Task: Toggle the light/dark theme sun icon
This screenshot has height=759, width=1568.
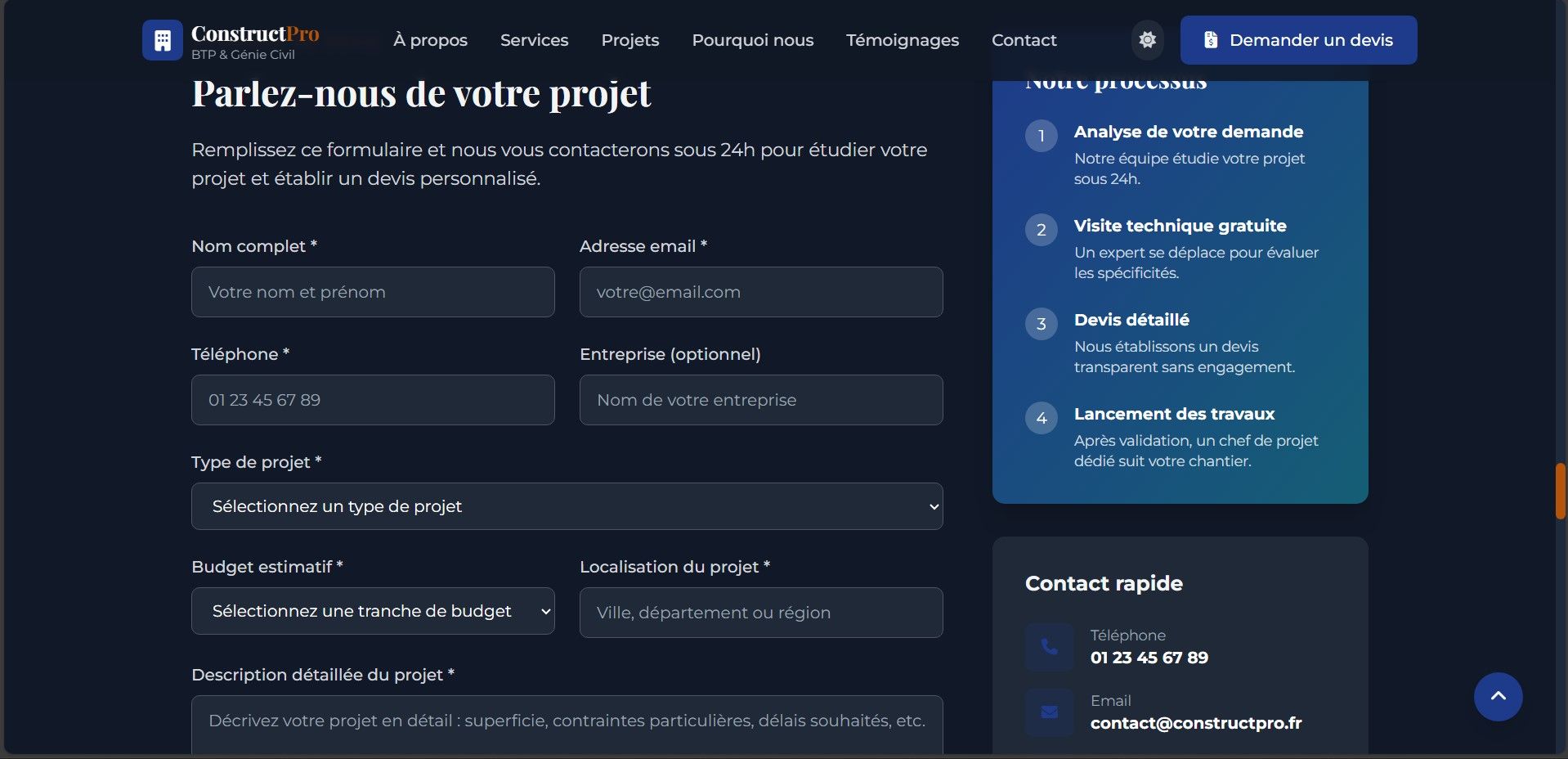Action: point(1147,40)
